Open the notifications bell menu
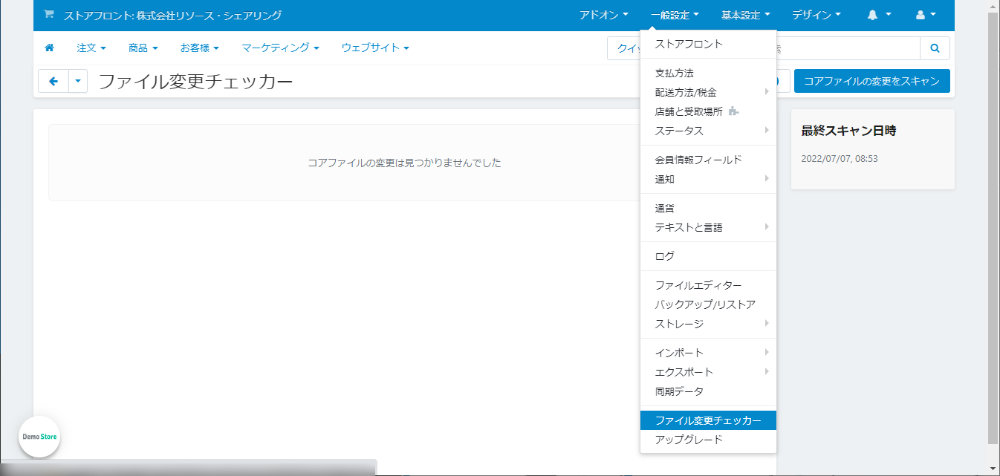This screenshot has height=476, width=1000. (x=879, y=14)
